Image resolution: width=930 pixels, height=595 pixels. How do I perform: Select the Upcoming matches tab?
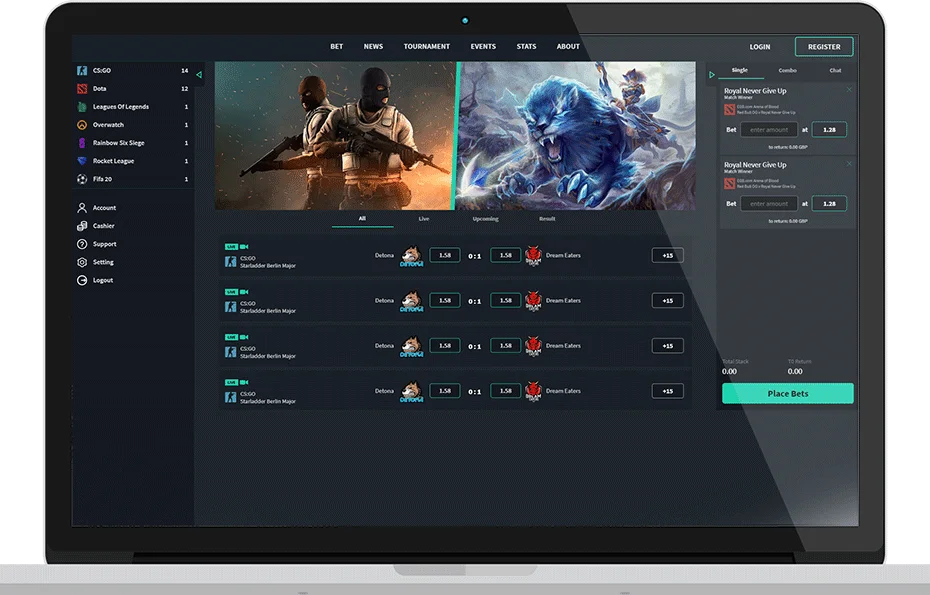pyautogui.click(x=485, y=219)
